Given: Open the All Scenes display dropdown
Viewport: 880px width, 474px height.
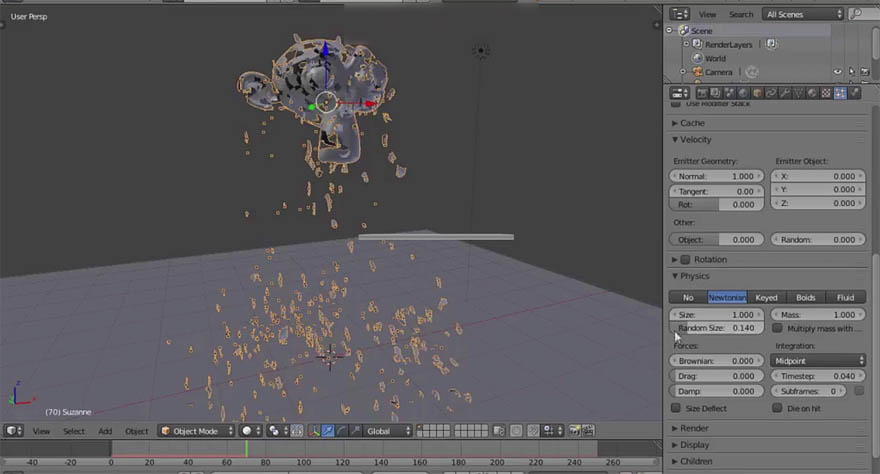Looking at the screenshot, I should tap(803, 14).
